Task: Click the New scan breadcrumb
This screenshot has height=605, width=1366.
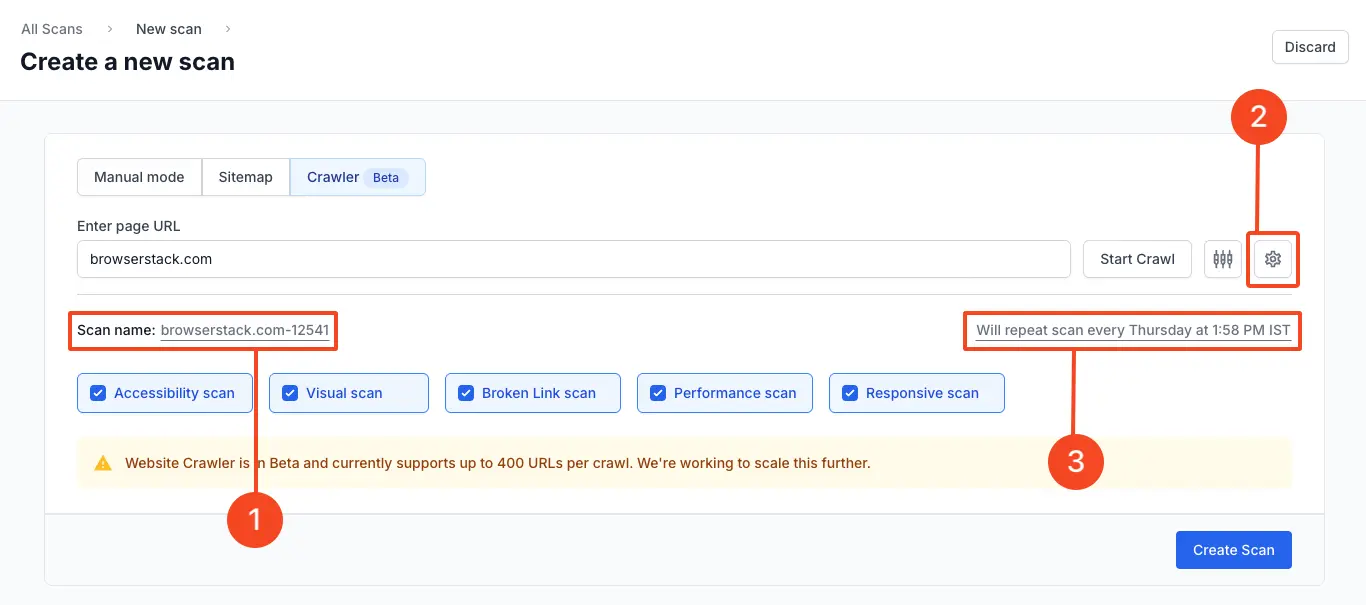Action: (168, 29)
